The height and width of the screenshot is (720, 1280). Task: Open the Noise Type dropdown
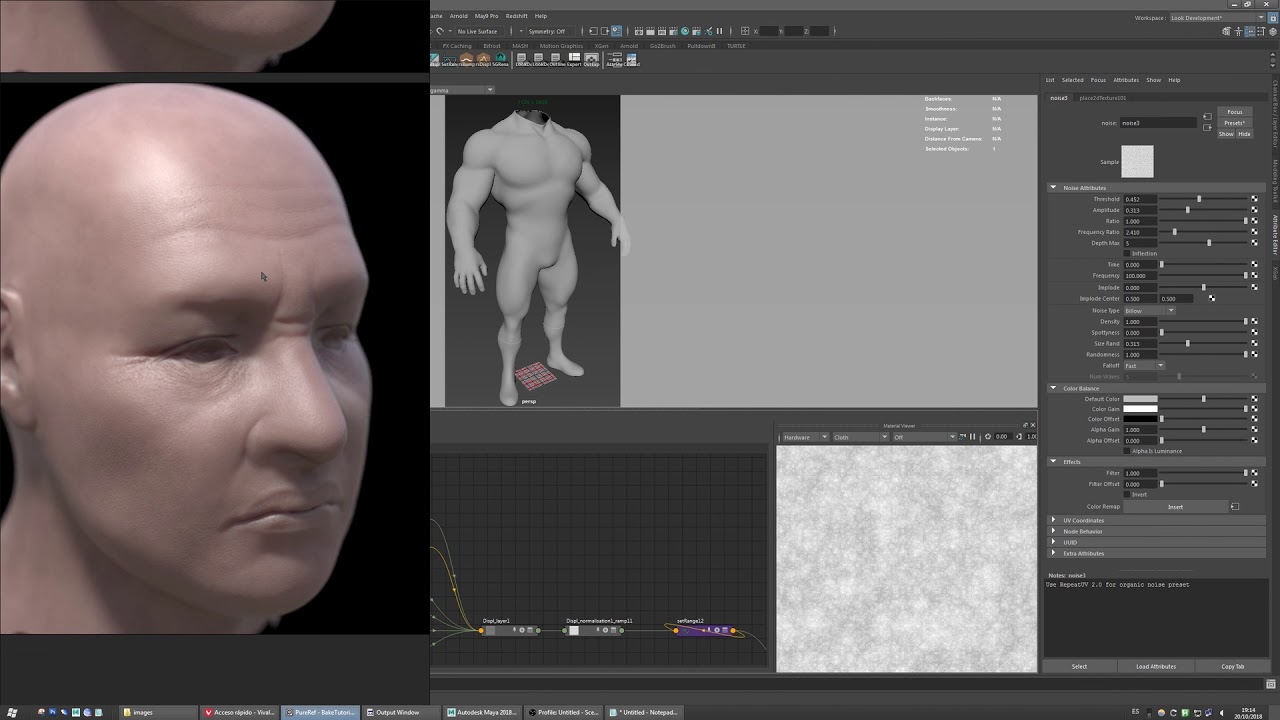point(1150,310)
